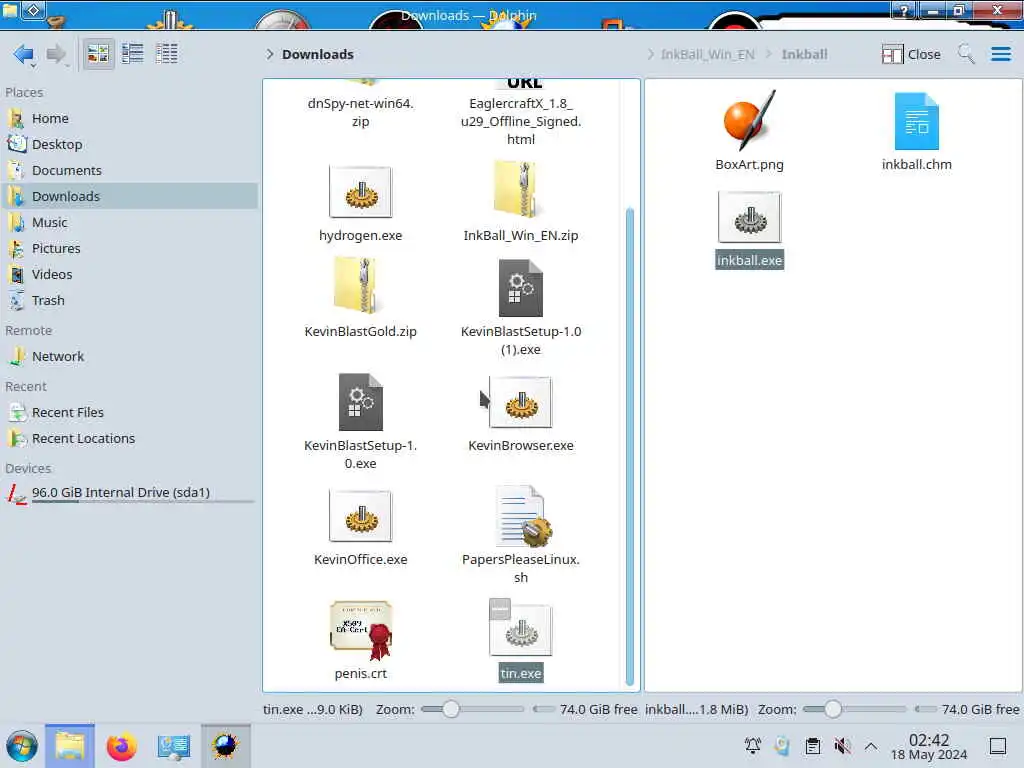Select the certificate .crt file icon

[x=362, y=630]
